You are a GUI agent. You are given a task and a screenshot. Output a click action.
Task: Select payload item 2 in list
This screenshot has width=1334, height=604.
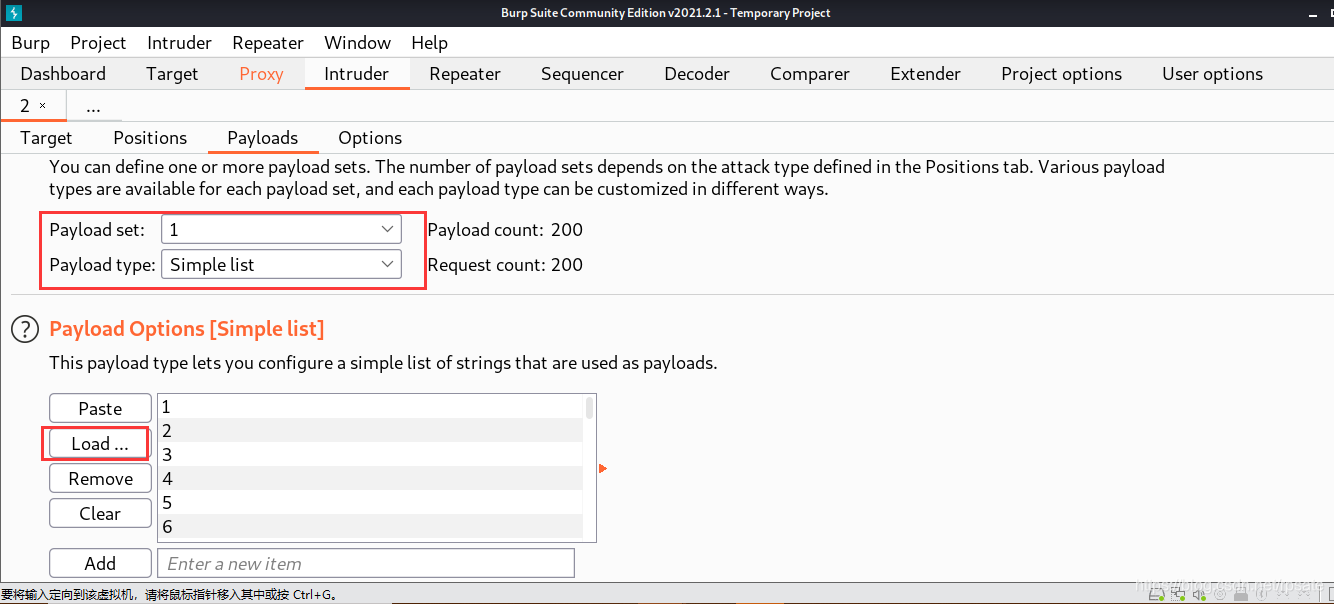[370, 431]
